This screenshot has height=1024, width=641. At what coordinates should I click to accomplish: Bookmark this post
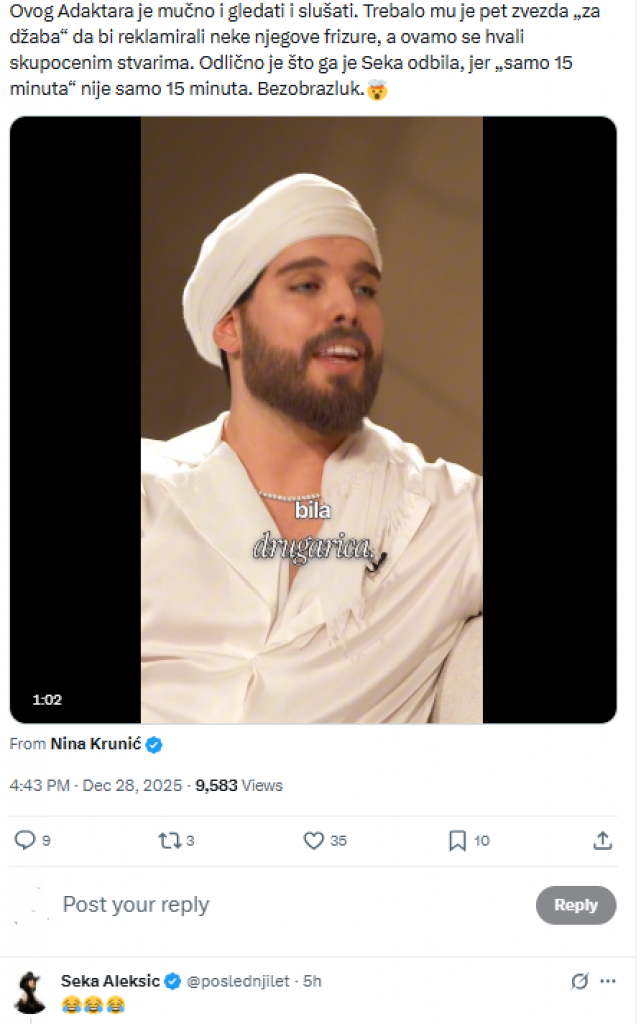coord(457,841)
